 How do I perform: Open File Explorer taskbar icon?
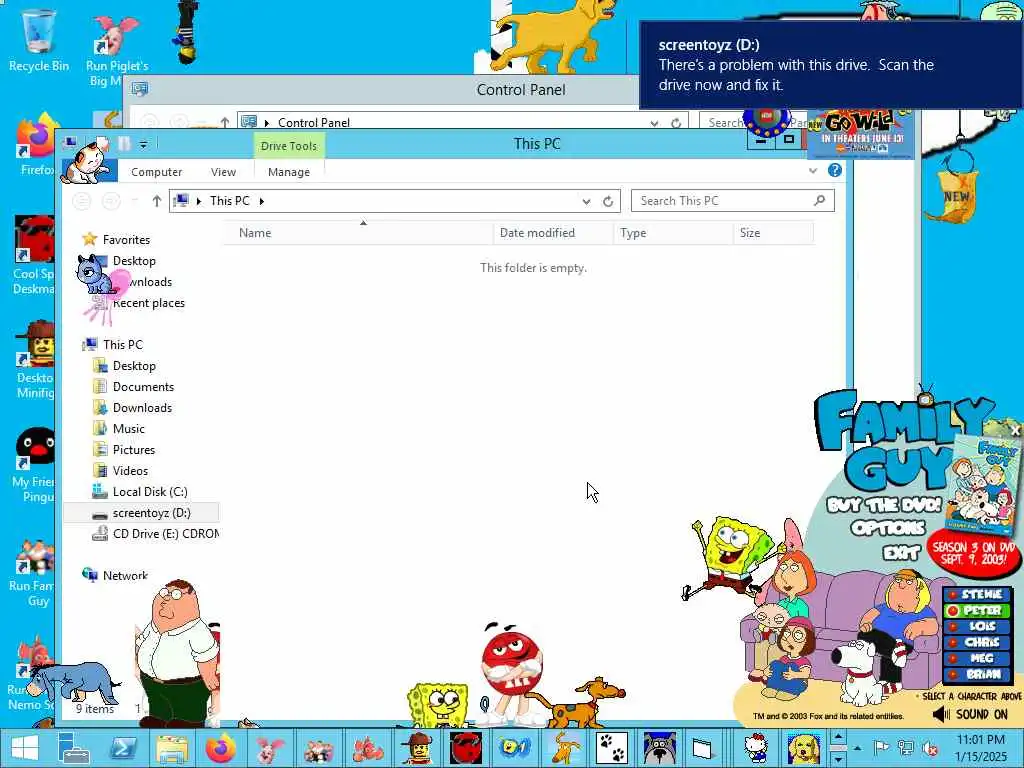coord(172,748)
